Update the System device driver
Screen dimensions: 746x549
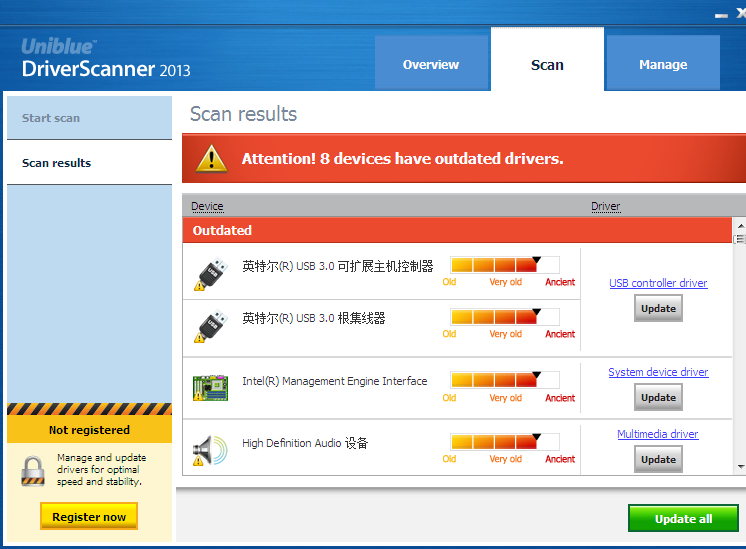click(x=658, y=397)
